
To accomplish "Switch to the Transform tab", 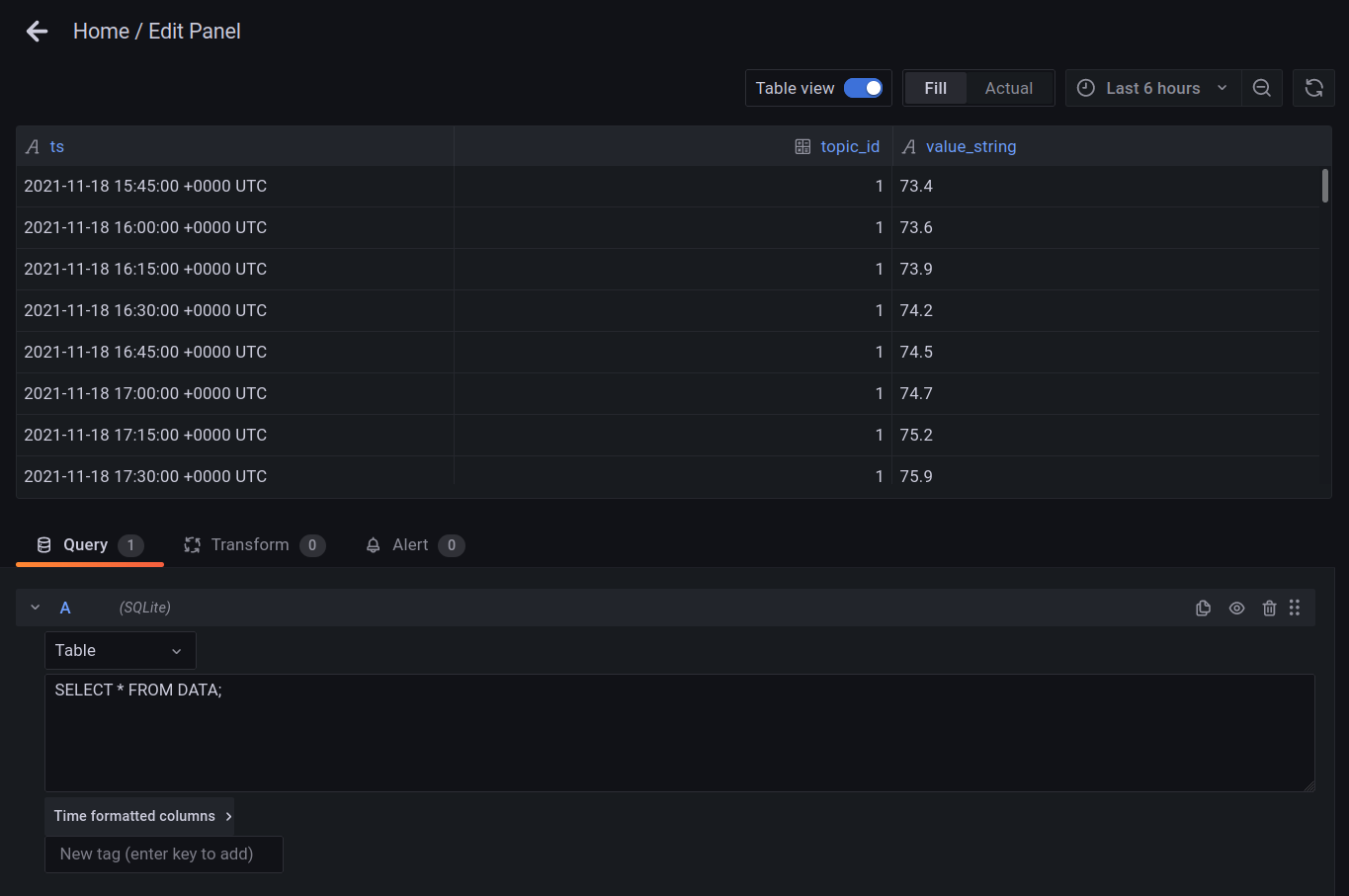I will [x=254, y=545].
